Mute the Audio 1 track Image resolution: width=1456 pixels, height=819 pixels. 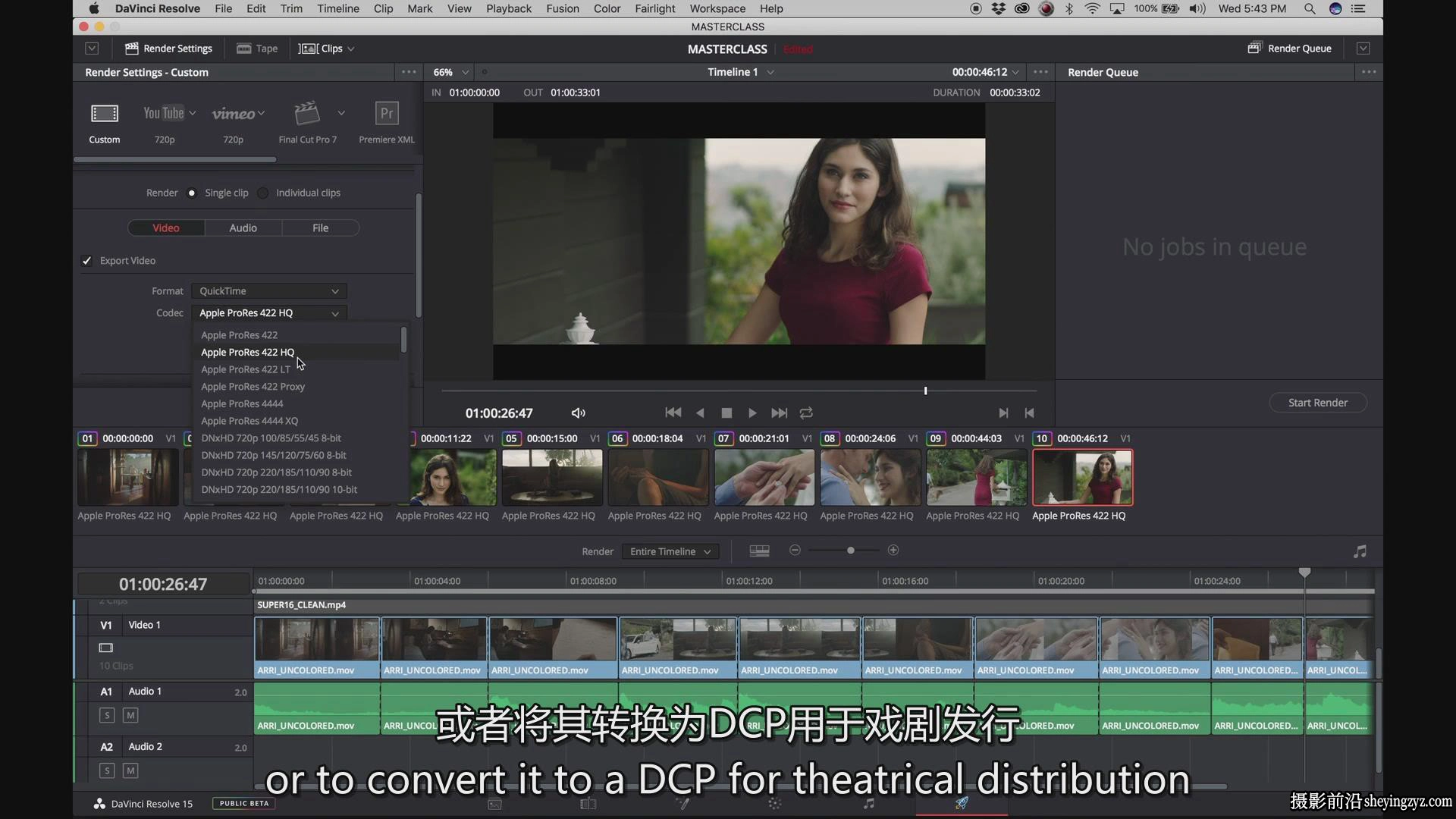coord(130,715)
